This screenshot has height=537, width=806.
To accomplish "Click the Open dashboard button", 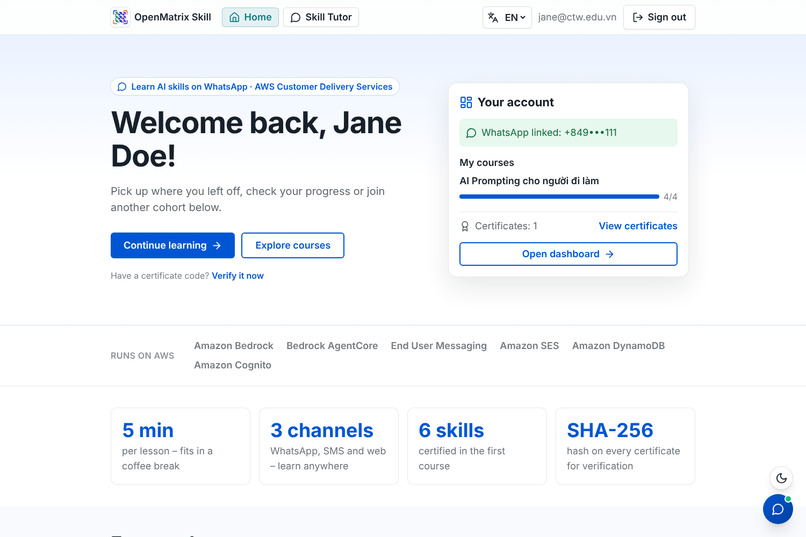I will tap(568, 254).
